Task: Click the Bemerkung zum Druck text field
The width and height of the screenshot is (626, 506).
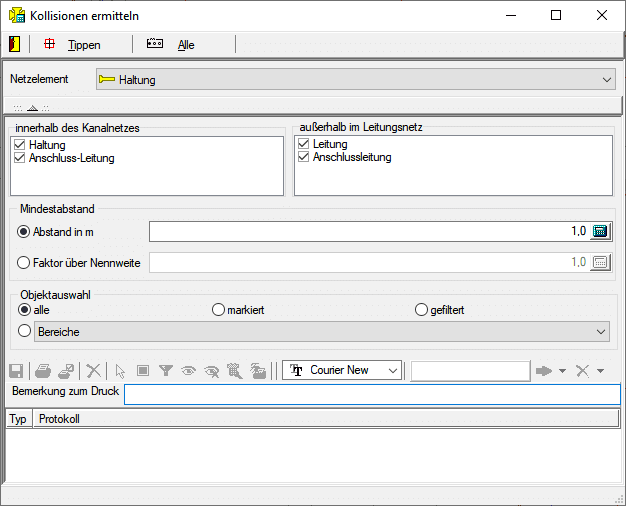Action: 371,394
